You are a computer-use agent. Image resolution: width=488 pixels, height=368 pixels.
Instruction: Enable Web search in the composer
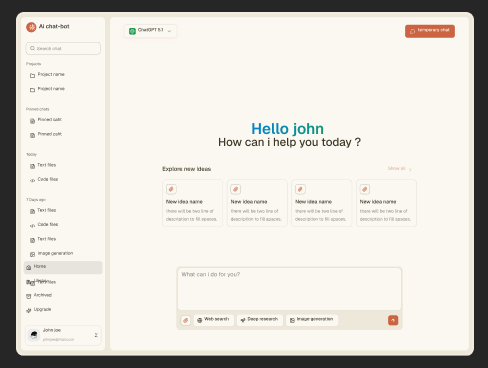[x=214, y=320]
